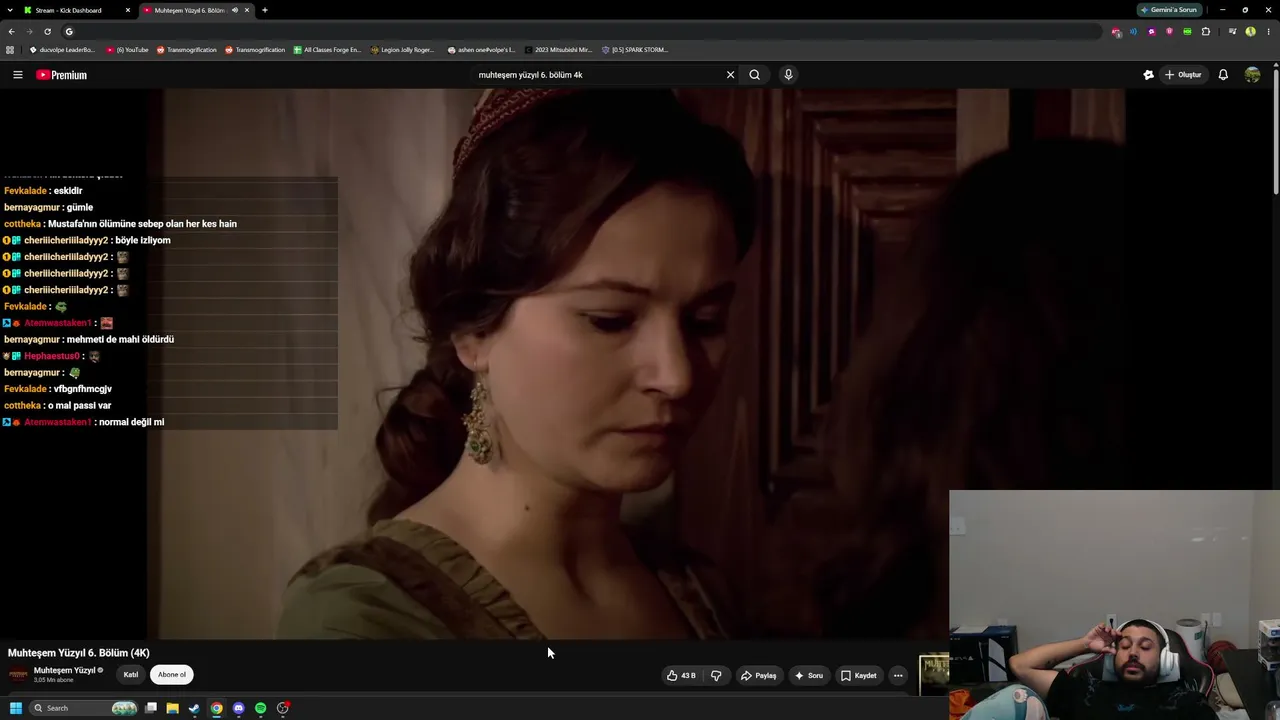This screenshot has height=720, width=1280.
Task: Open YouTube notifications bell
Action: pos(1223,75)
